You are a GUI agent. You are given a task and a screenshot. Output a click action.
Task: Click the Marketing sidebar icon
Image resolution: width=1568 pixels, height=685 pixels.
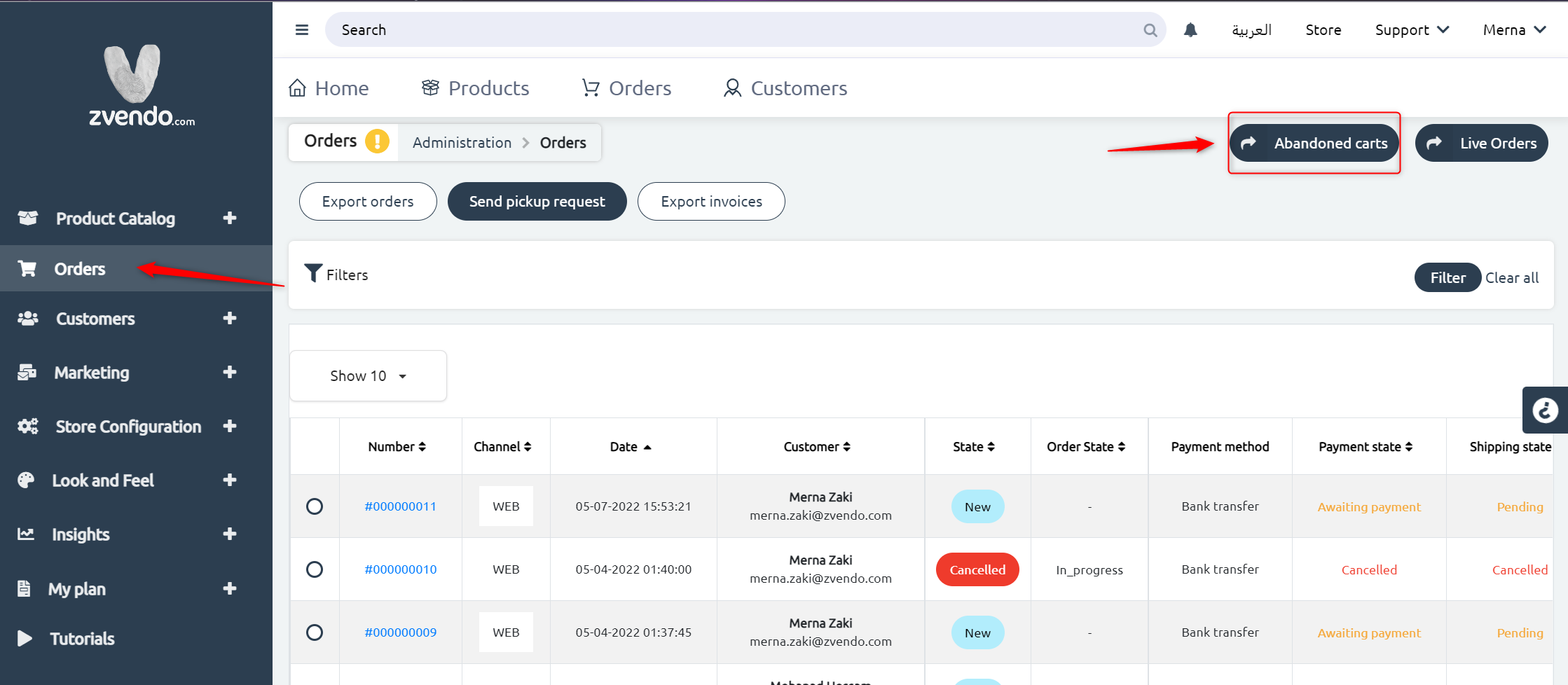(27, 372)
